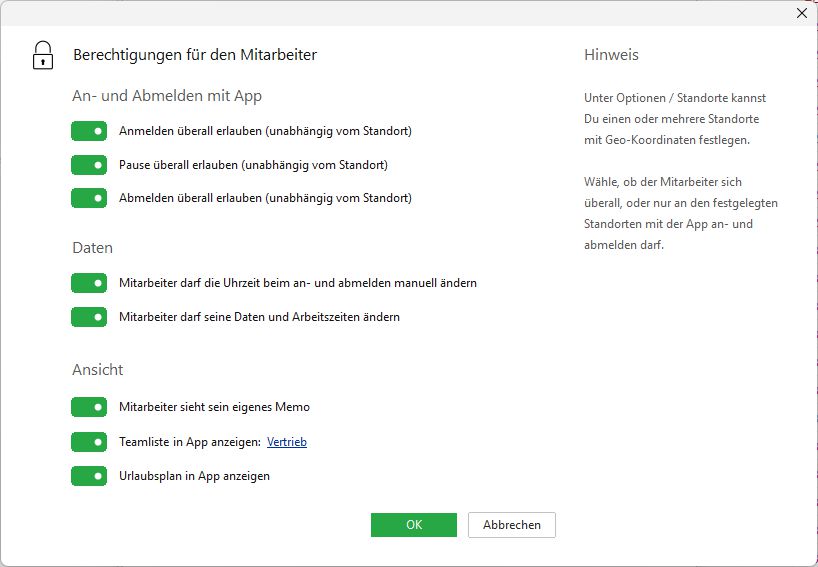Toggle 'Urlaubsplan in App anzeigen' switch
The height and width of the screenshot is (567, 818).
(89, 476)
